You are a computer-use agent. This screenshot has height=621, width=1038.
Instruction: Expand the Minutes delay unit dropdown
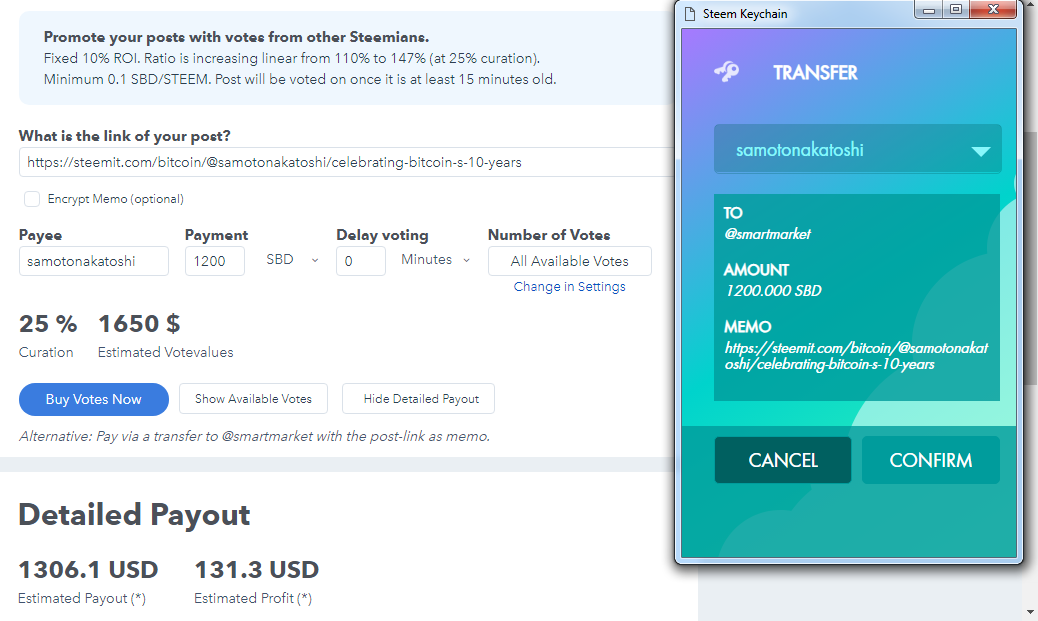pos(436,260)
